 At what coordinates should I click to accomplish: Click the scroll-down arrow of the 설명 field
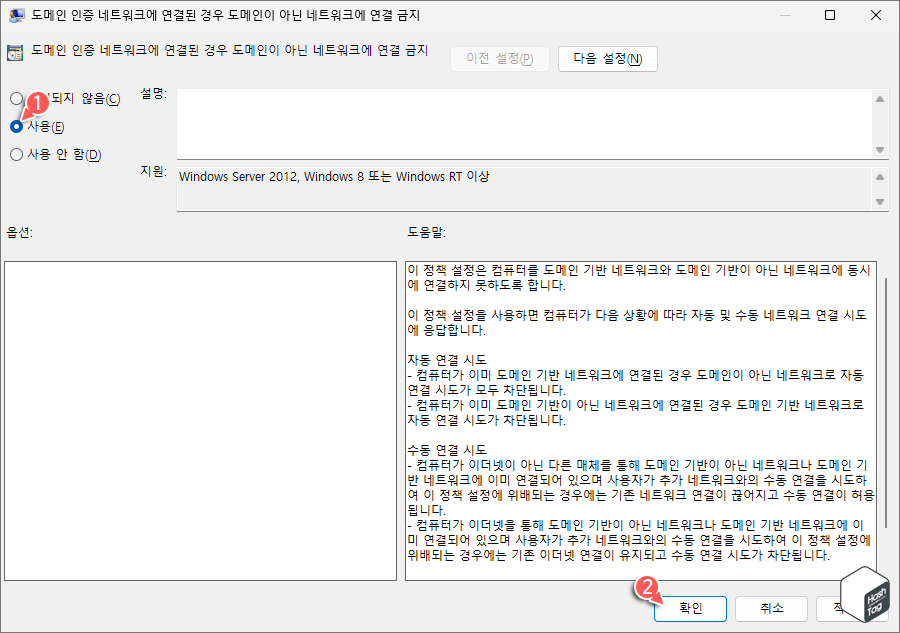881,151
